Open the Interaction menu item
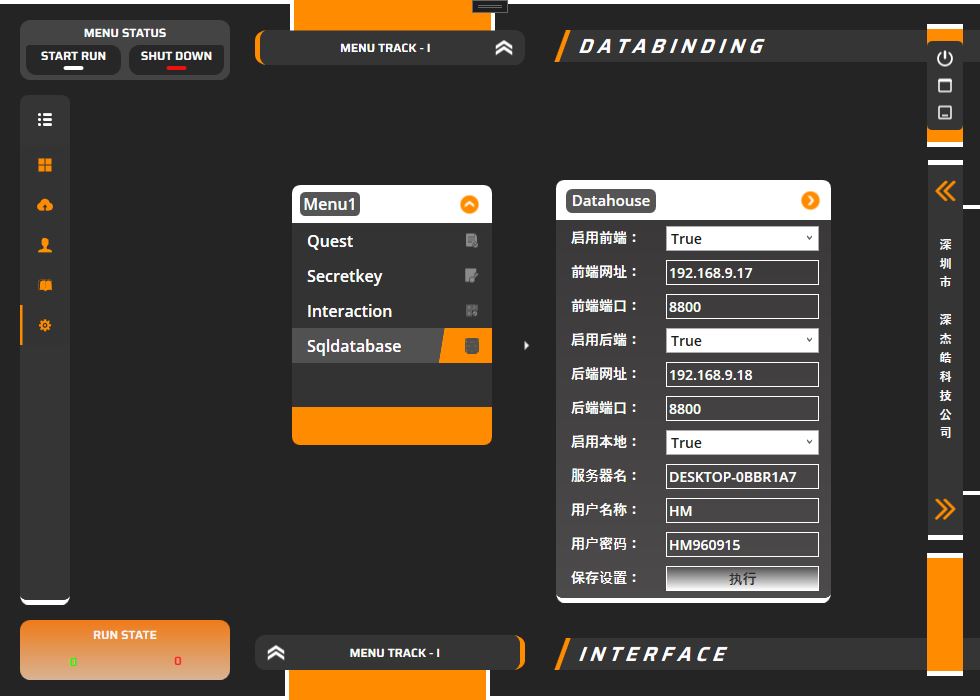 (x=349, y=311)
